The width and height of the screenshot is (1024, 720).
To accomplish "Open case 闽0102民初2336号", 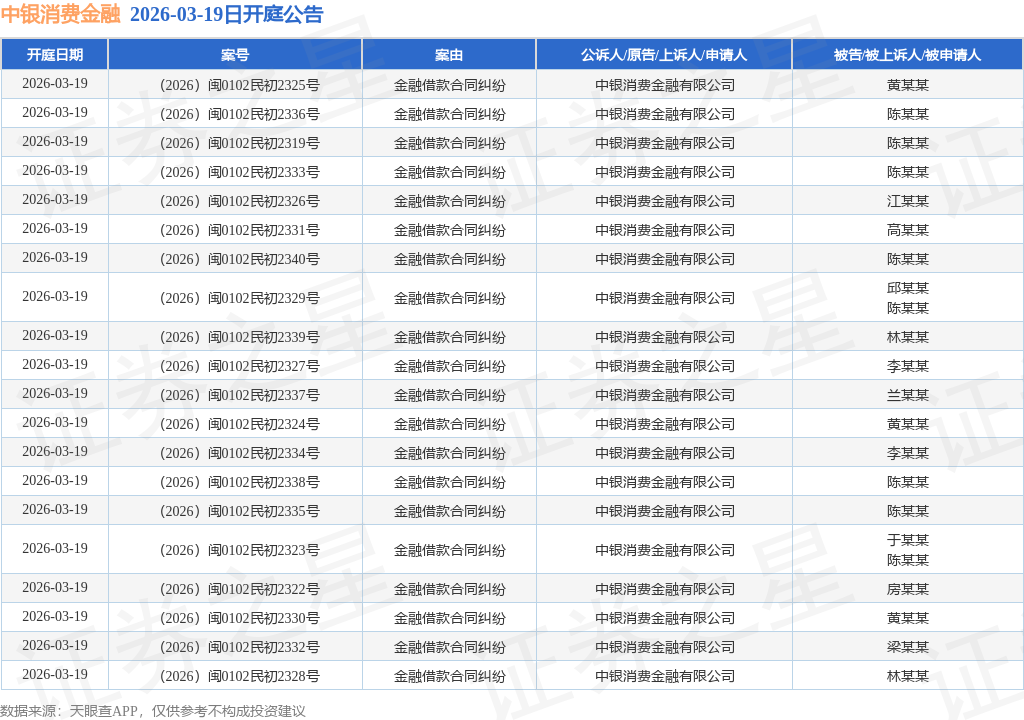I will tap(240, 114).
